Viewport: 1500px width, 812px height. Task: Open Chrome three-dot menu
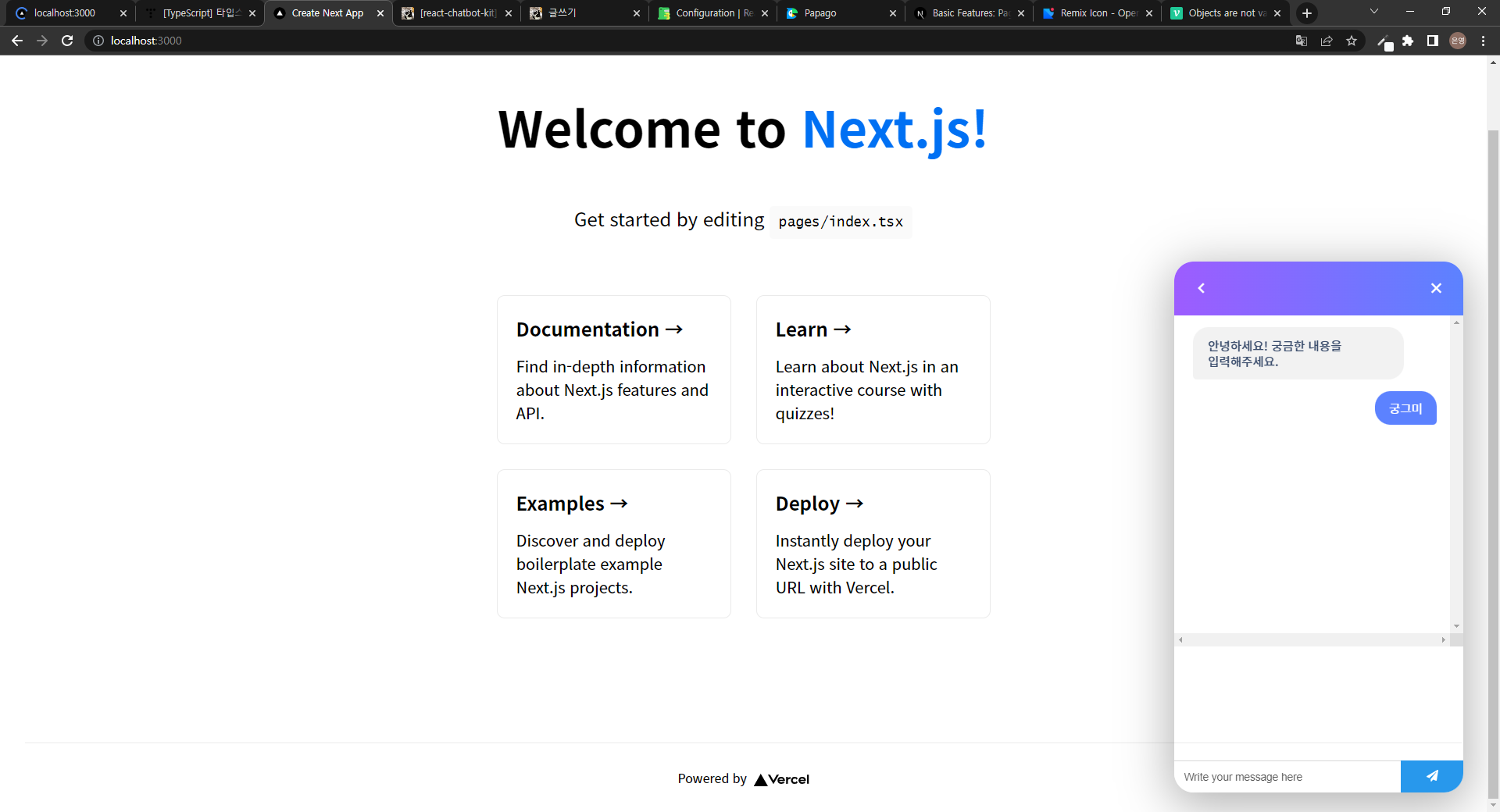coord(1483,41)
